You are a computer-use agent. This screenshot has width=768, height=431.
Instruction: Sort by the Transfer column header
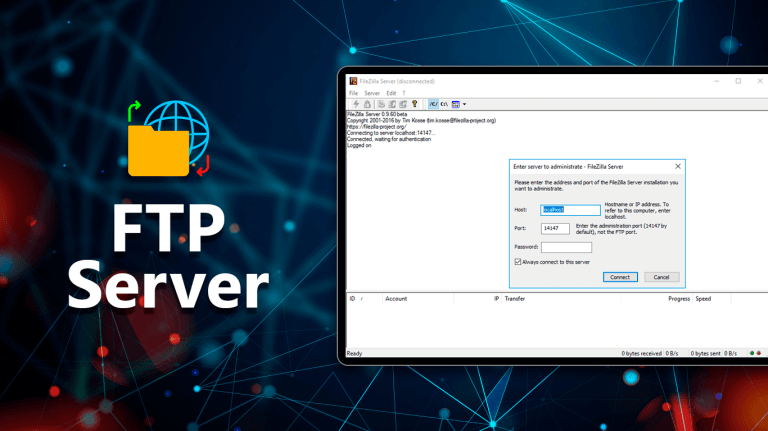pyautogui.click(x=561, y=299)
